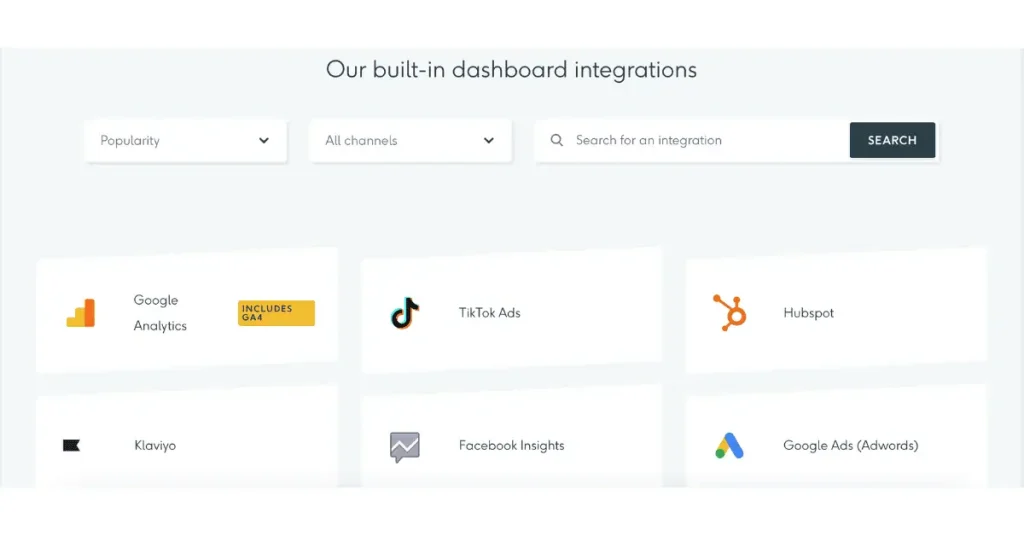The image size is (1024, 536).
Task: Open the Popularity sort dropdown
Action: [x=185, y=141]
